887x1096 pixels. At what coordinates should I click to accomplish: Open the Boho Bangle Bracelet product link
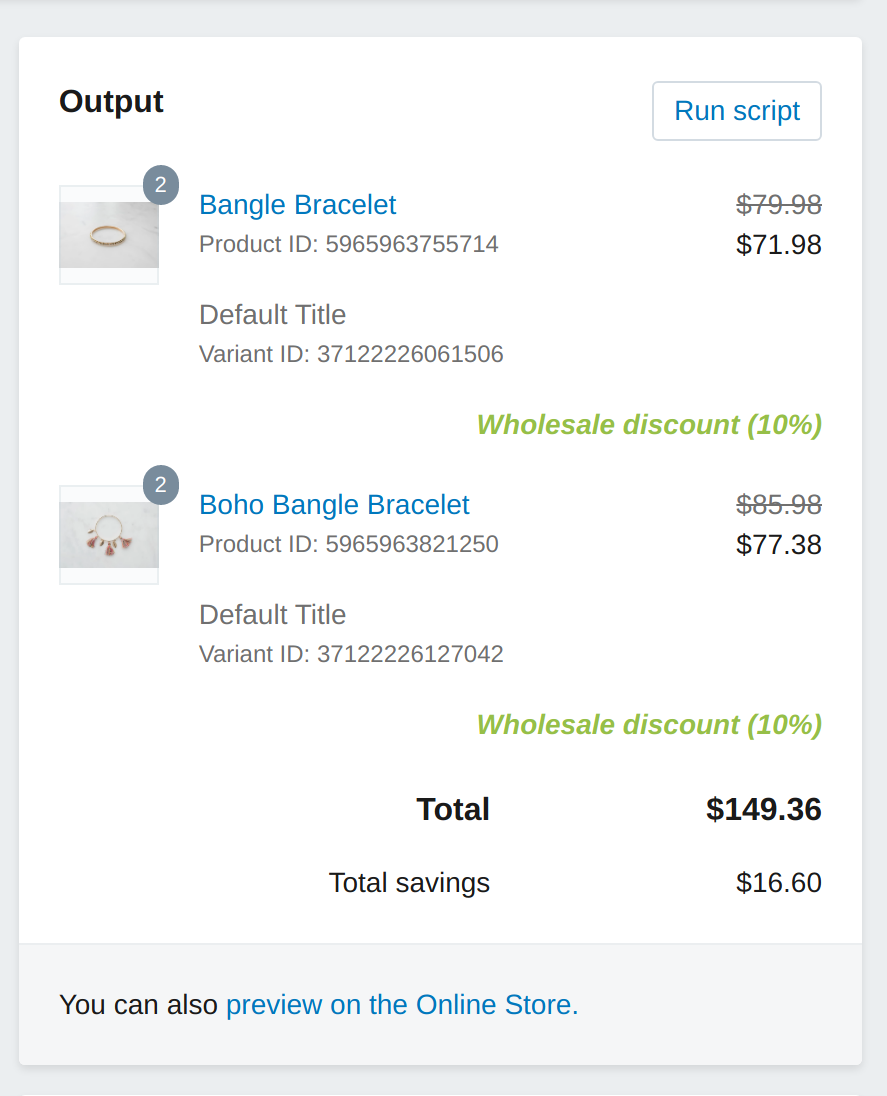click(x=334, y=505)
